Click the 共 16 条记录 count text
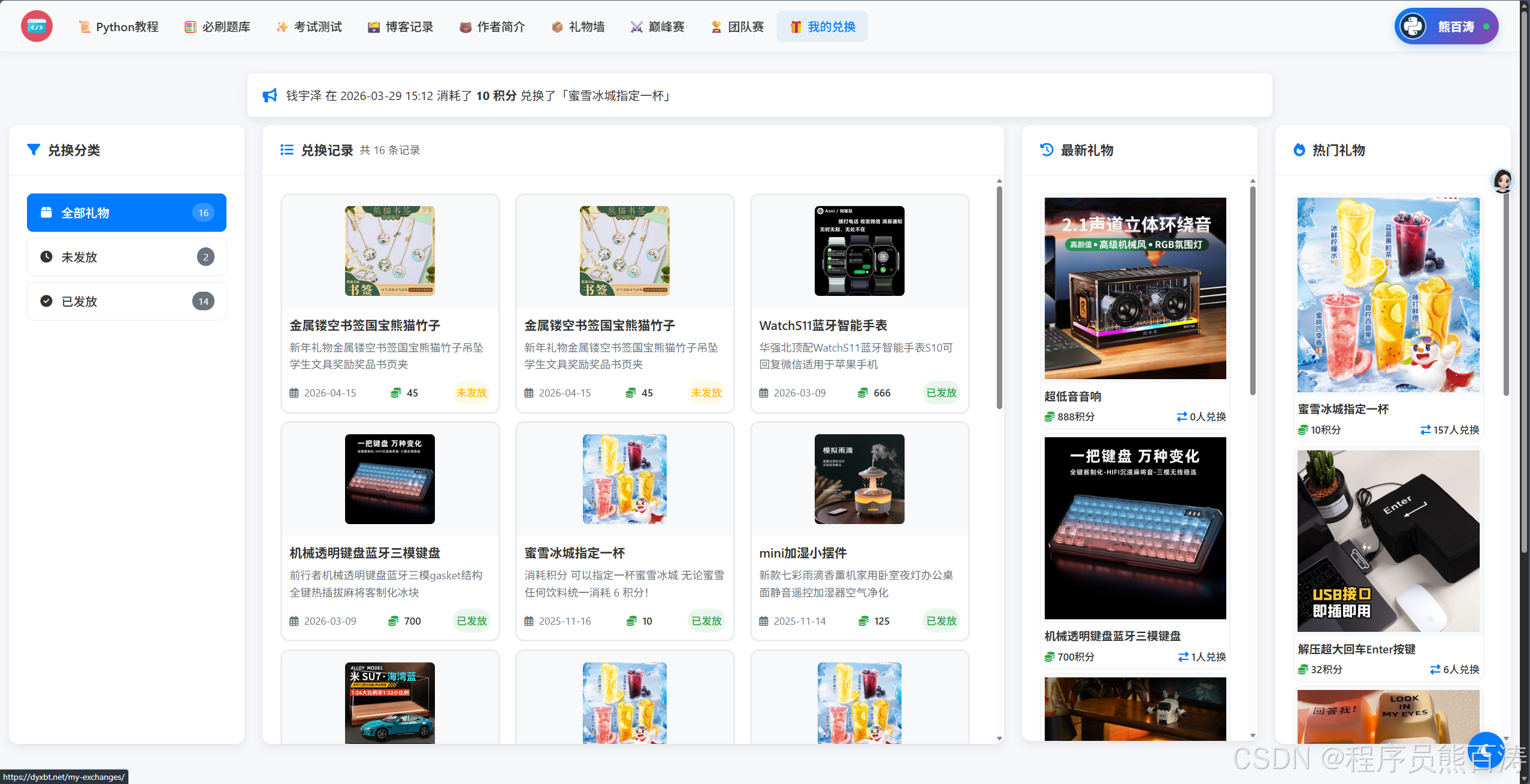The height and width of the screenshot is (784, 1530). 390,150
